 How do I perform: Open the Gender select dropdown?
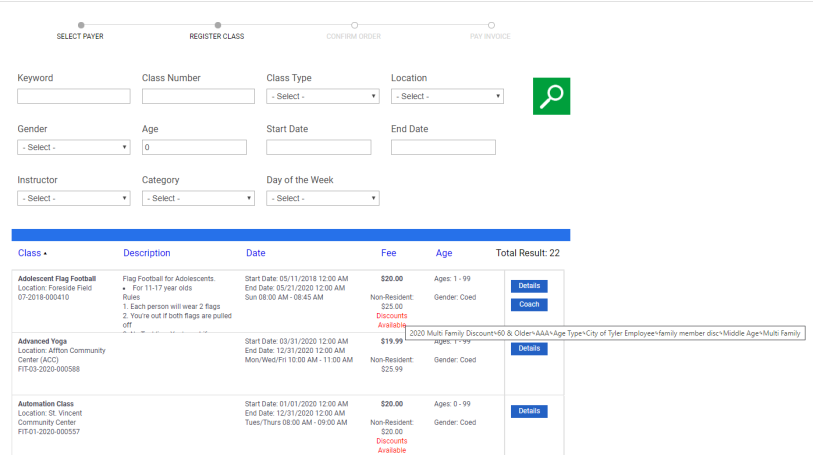(73, 147)
